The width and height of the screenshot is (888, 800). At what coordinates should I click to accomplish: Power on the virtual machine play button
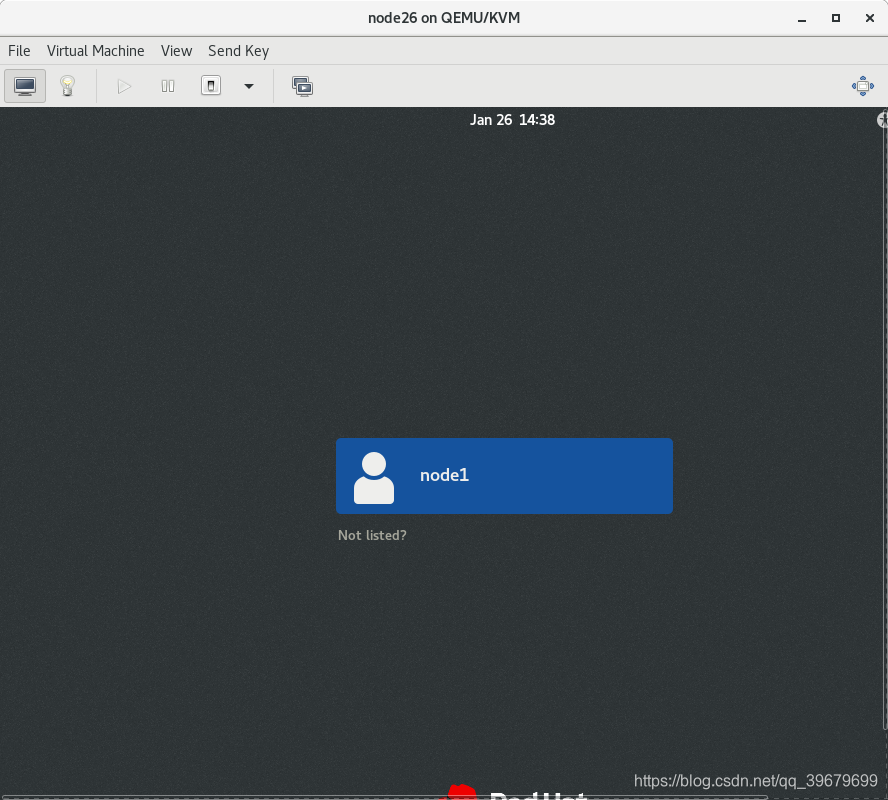pyautogui.click(x=124, y=86)
